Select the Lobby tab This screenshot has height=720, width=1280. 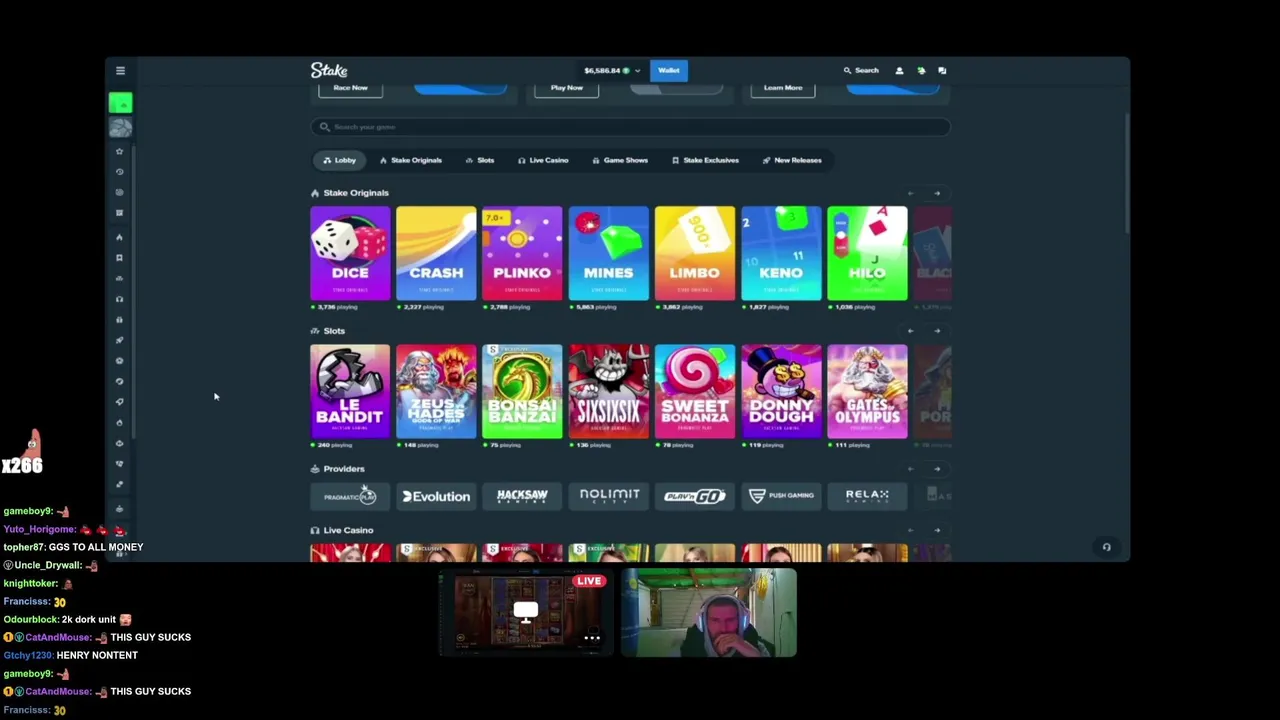click(339, 160)
